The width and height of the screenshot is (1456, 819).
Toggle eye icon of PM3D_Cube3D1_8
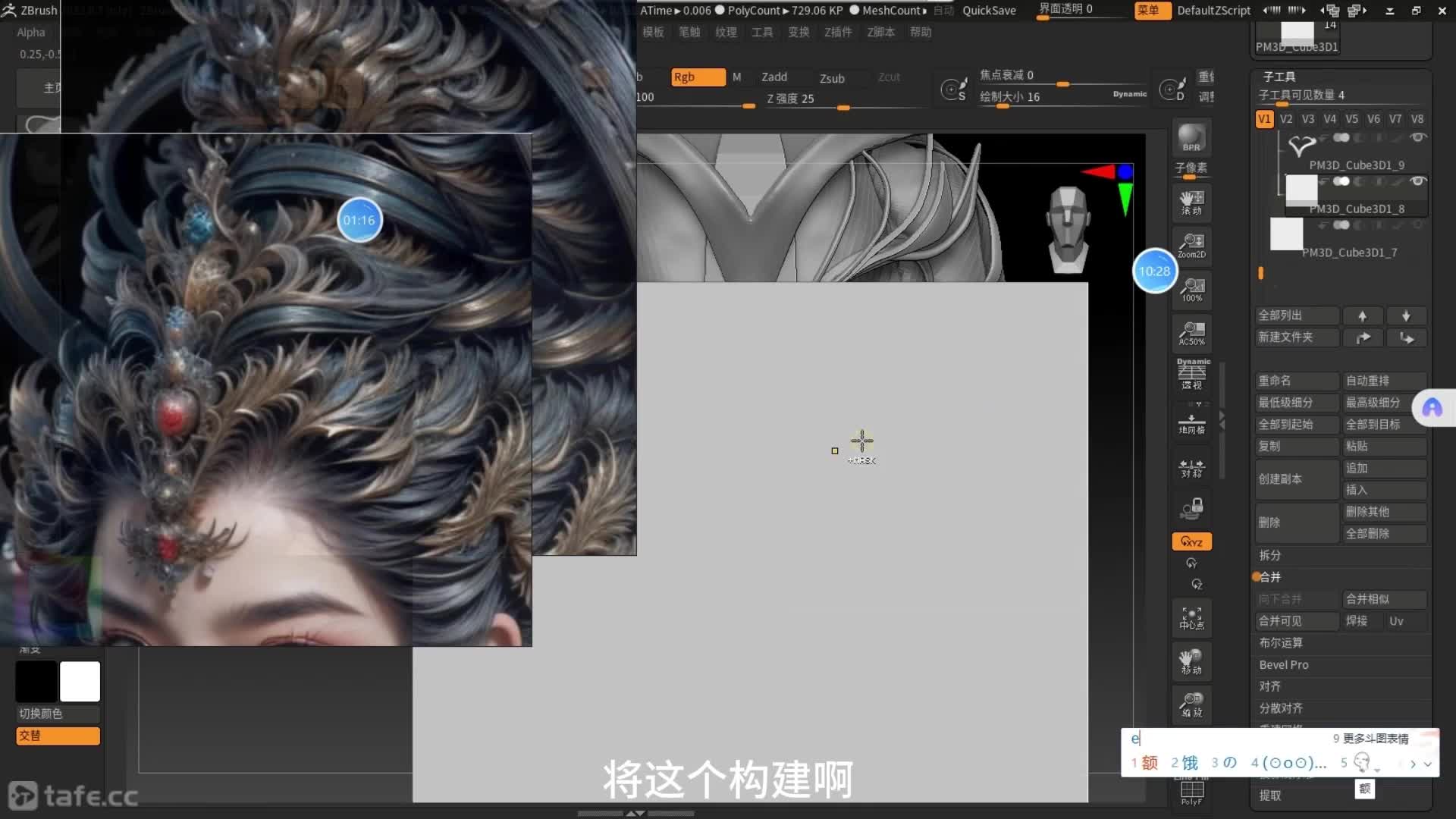tap(1417, 181)
